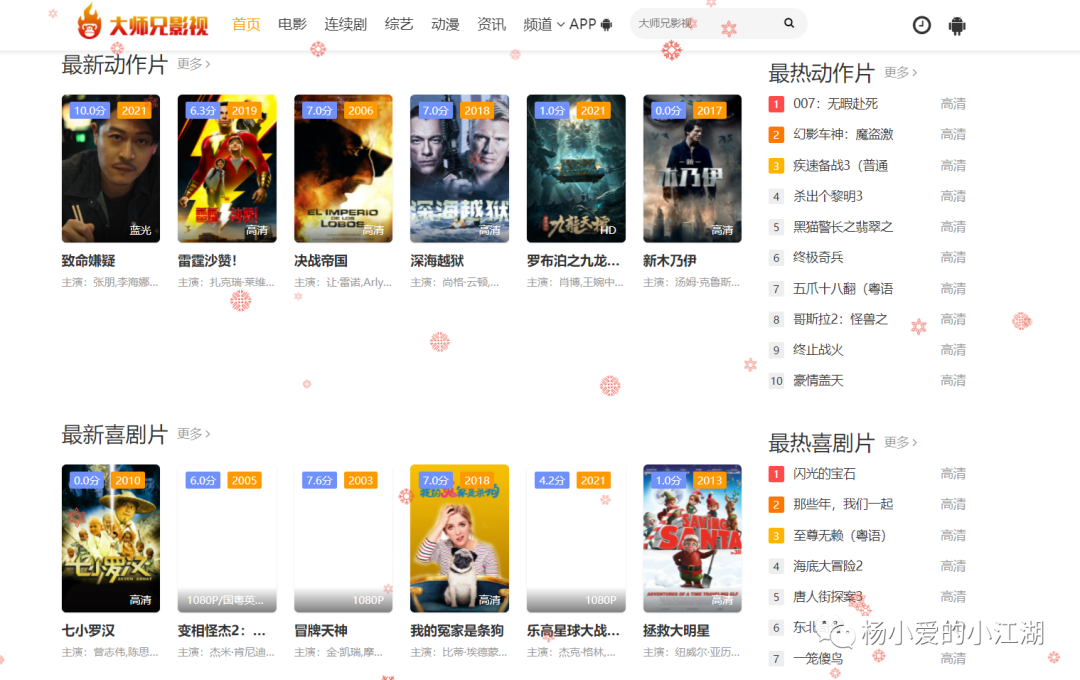This screenshot has width=1080, height=680.
Task: Open the 罗布泊之九龙 movie poster
Action: [x=576, y=169]
